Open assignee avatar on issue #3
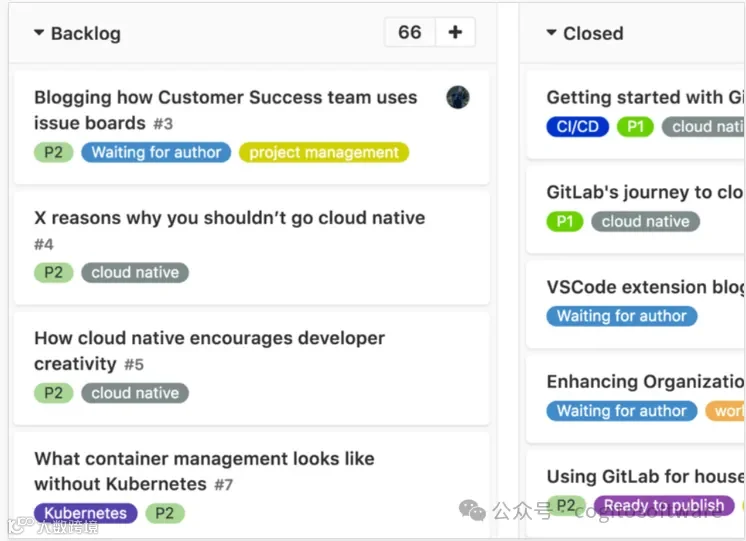The image size is (746, 541). 458,97
